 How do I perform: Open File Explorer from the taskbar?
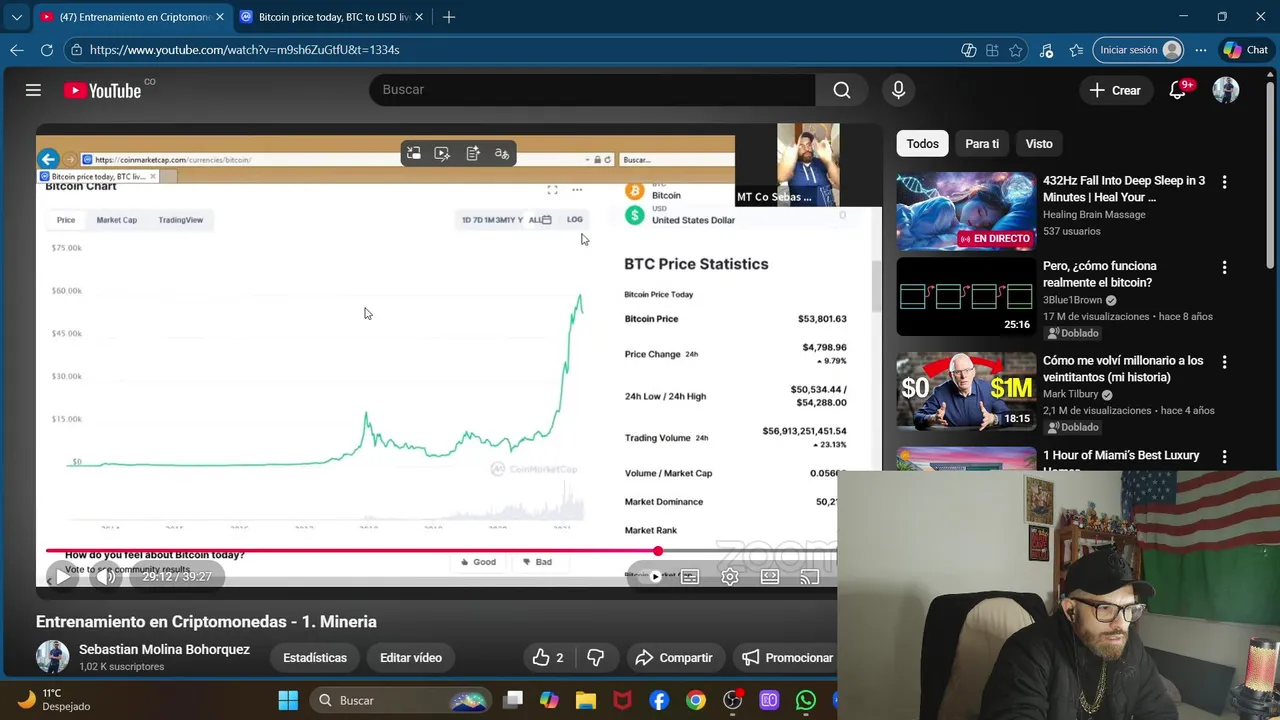(x=585, y=700)
